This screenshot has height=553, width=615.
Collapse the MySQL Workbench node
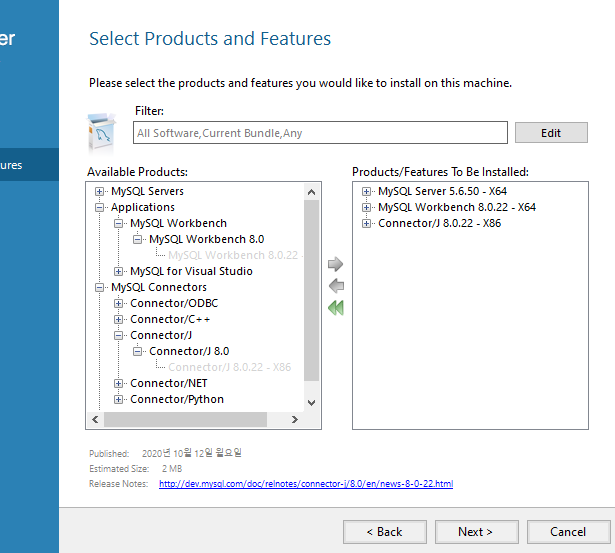click(118, 224)
